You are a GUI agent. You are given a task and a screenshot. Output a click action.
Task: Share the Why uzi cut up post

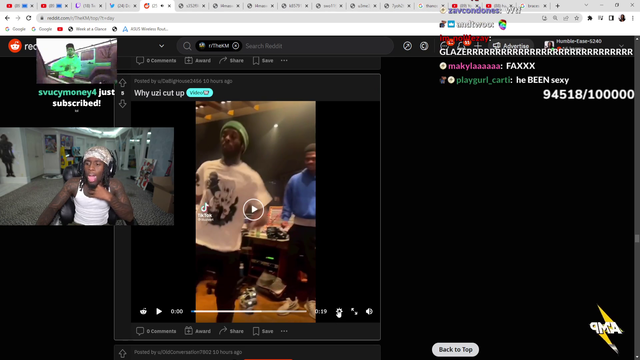pyautogui.click(x=231, y=331)
